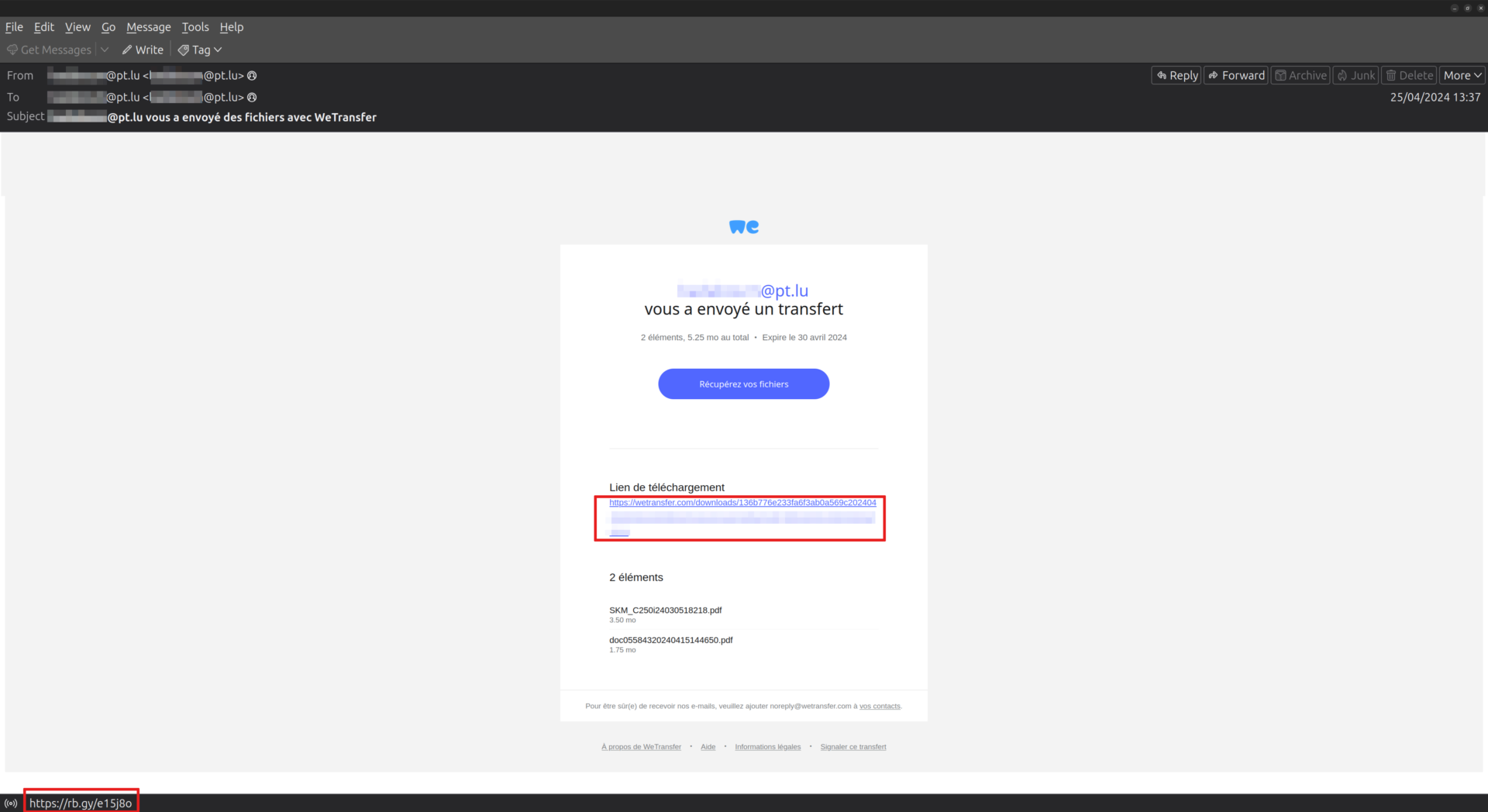The height and width of the screenshot is (812, 1488).
Task: Click the From sender address
Action: pyautogui.click(x=146, y=76)
